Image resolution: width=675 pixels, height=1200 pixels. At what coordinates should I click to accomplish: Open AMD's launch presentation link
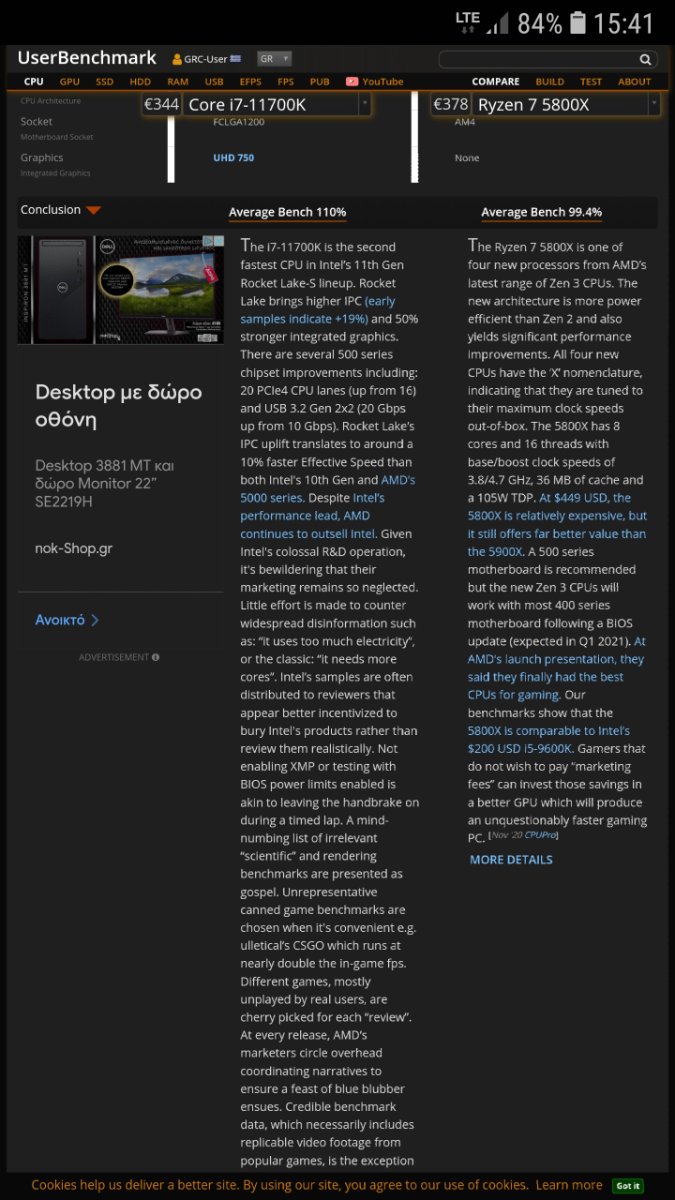click(556, 668)
